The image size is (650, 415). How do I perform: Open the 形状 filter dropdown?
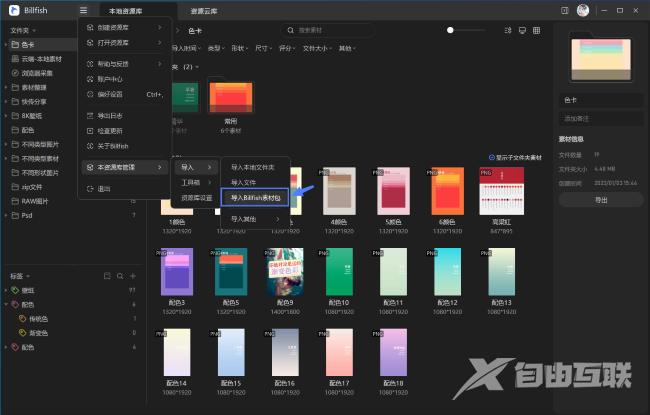(x=240, y=49)
